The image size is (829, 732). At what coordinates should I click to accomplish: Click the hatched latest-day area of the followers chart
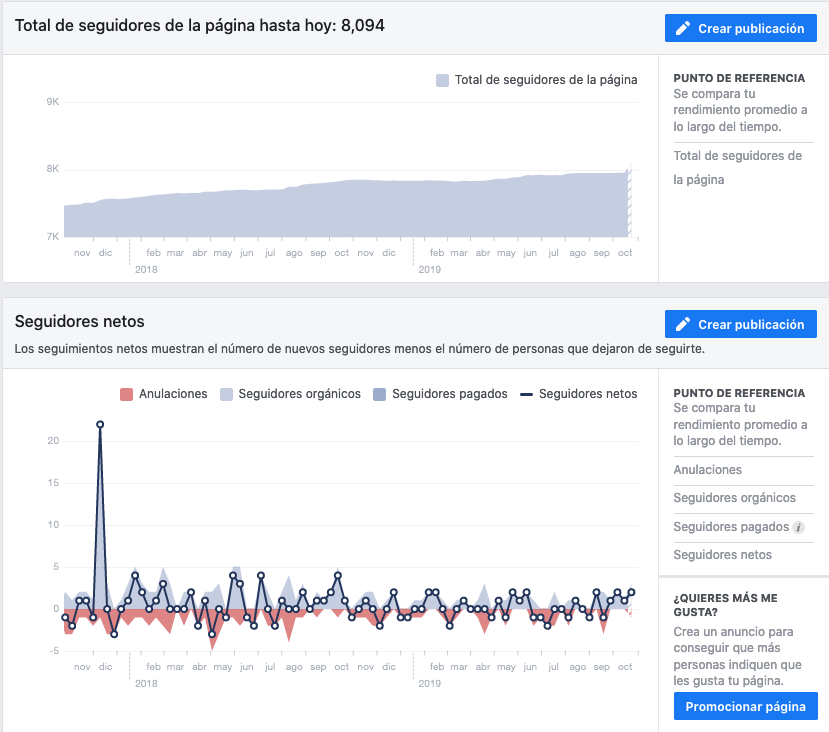[x=630, y=202]
